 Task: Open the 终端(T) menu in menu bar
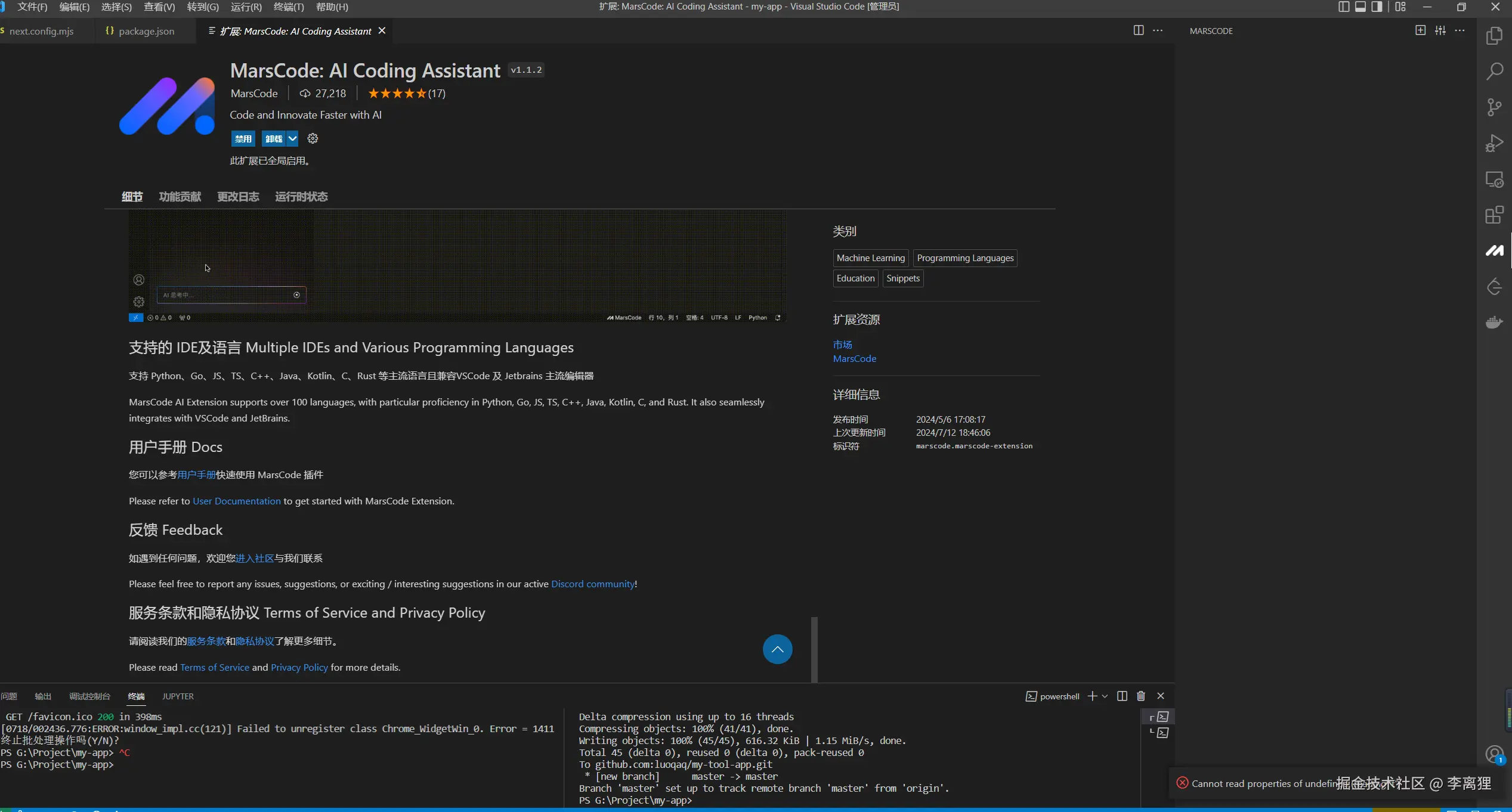click(289, 7)
